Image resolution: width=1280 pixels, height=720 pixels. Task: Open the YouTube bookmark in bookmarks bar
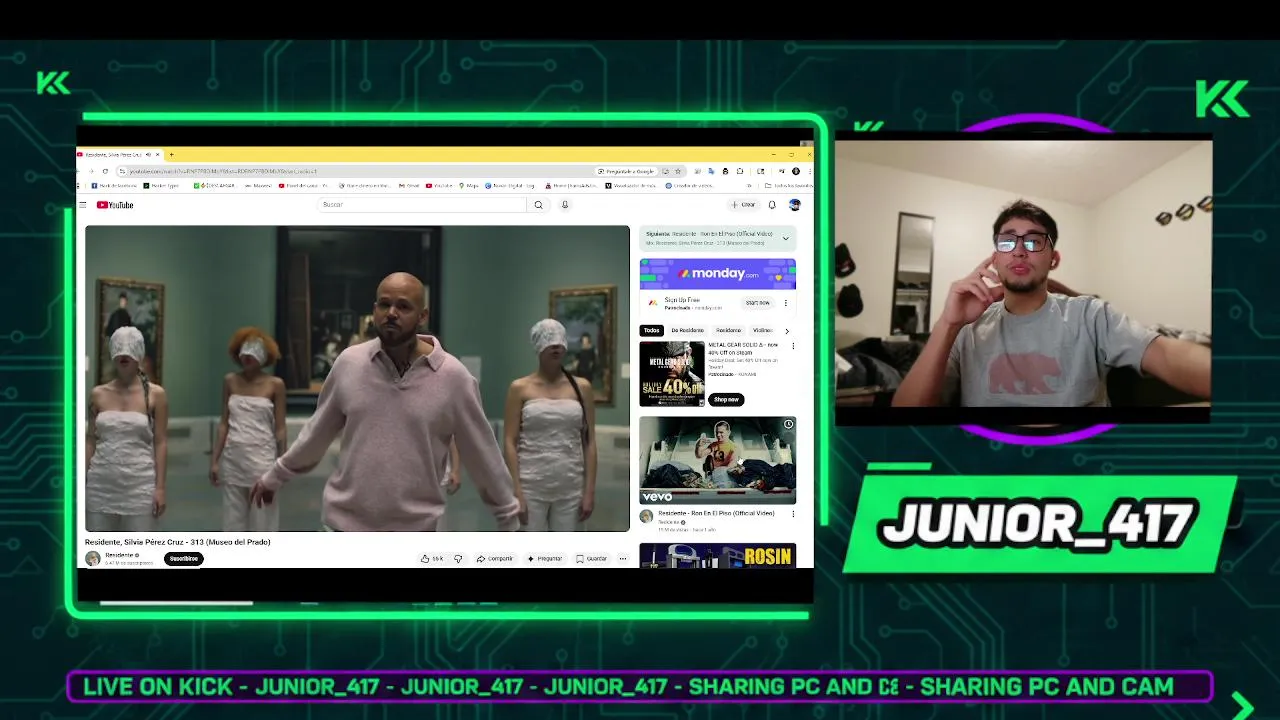tap(438, 185)
